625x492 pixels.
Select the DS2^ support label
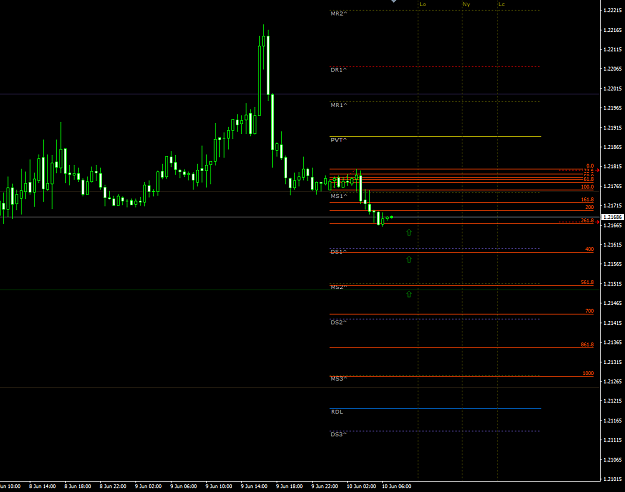point(338,323)
